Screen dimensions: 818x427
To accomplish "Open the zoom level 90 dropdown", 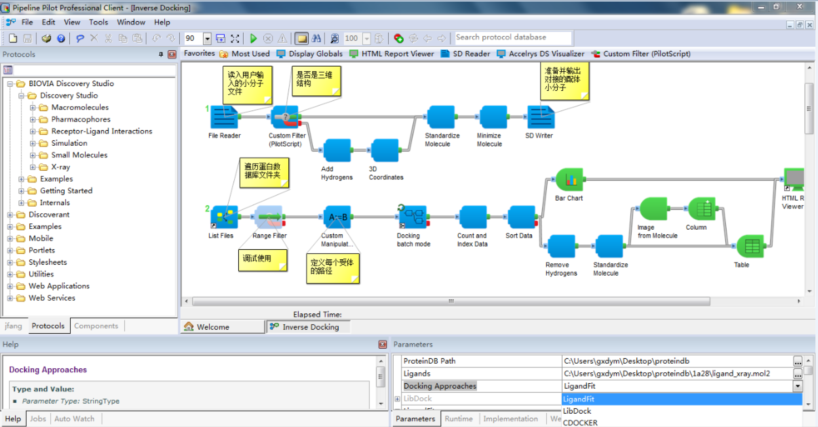I will 207,39.
